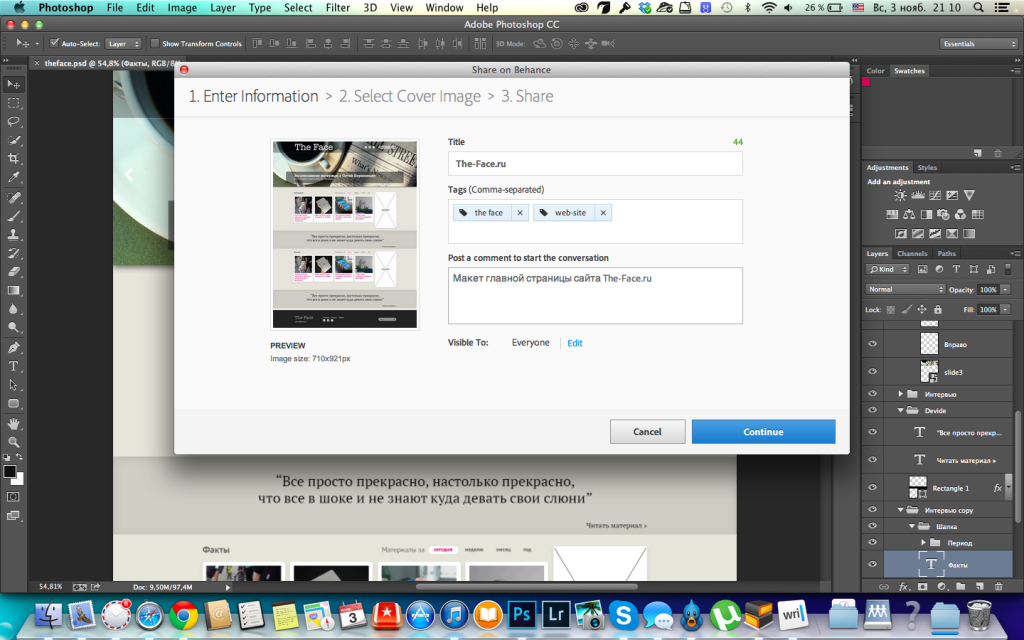Select the Hand tool
This screenshot has height=640, width=1024.
pos(13,423)
